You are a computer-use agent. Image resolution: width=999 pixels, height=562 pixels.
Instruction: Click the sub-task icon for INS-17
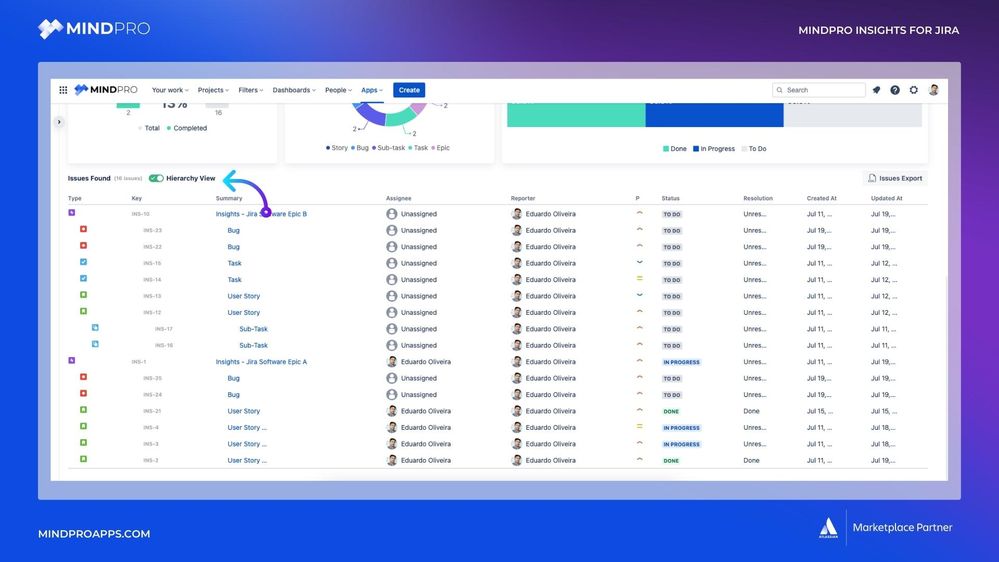tap(95, 328)
